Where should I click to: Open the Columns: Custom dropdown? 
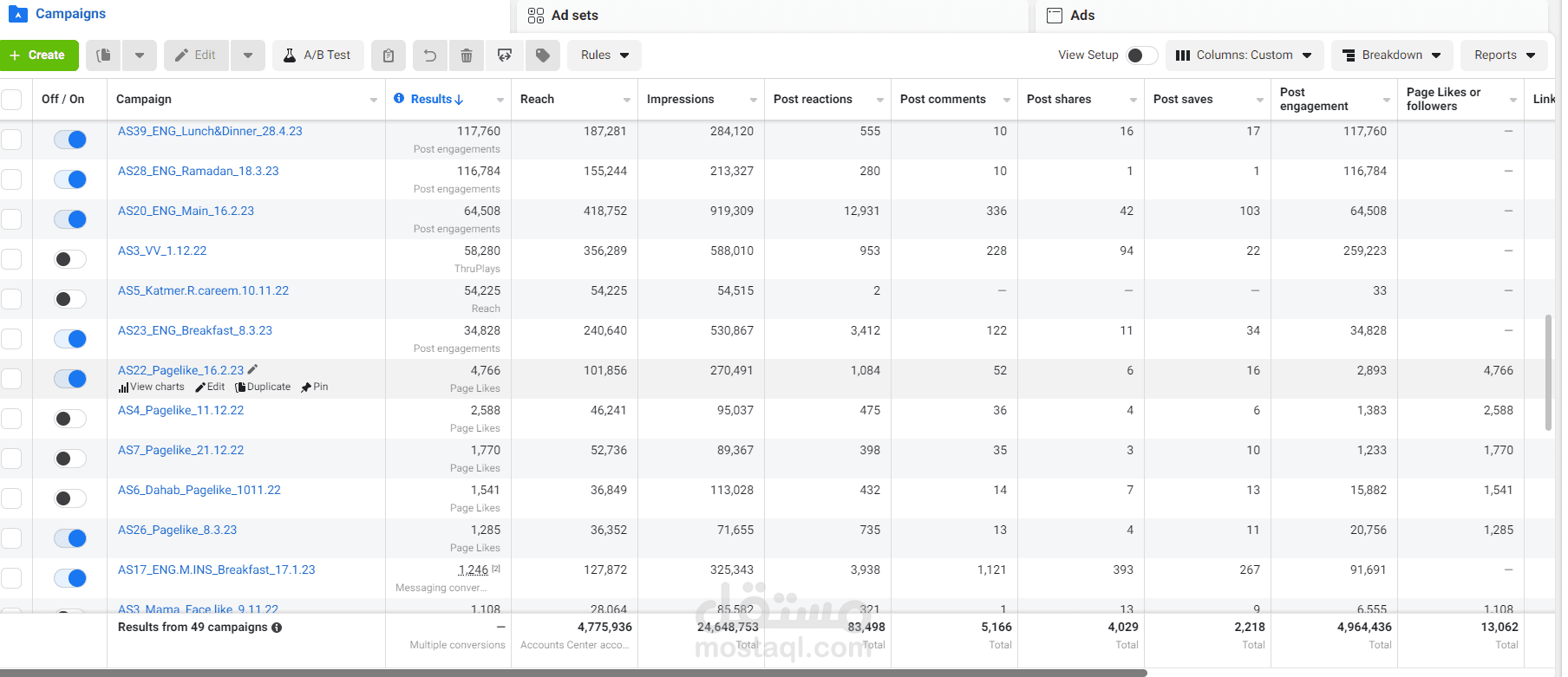(1244, 55)
